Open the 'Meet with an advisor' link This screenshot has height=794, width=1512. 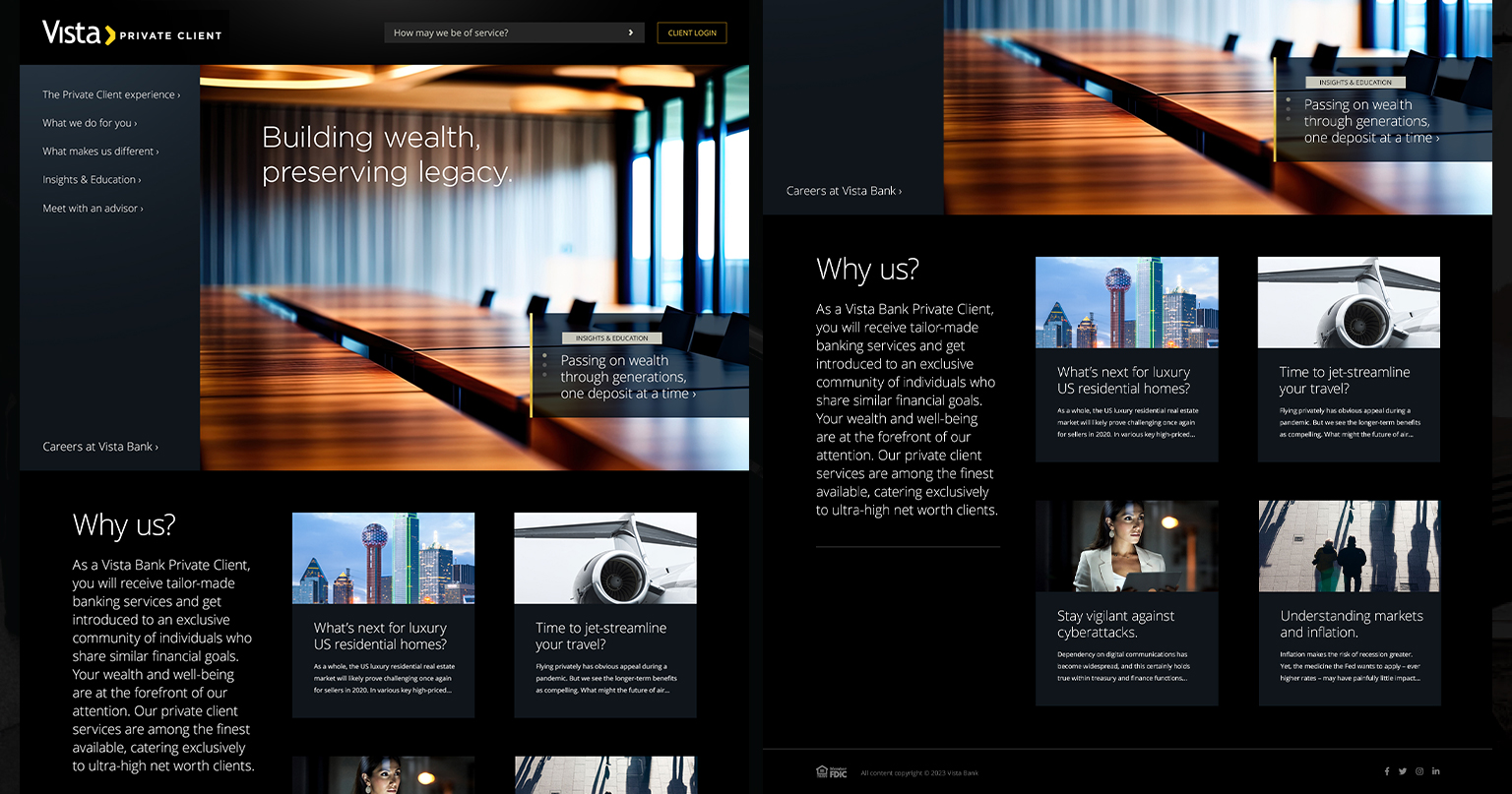tap(93, 209)
